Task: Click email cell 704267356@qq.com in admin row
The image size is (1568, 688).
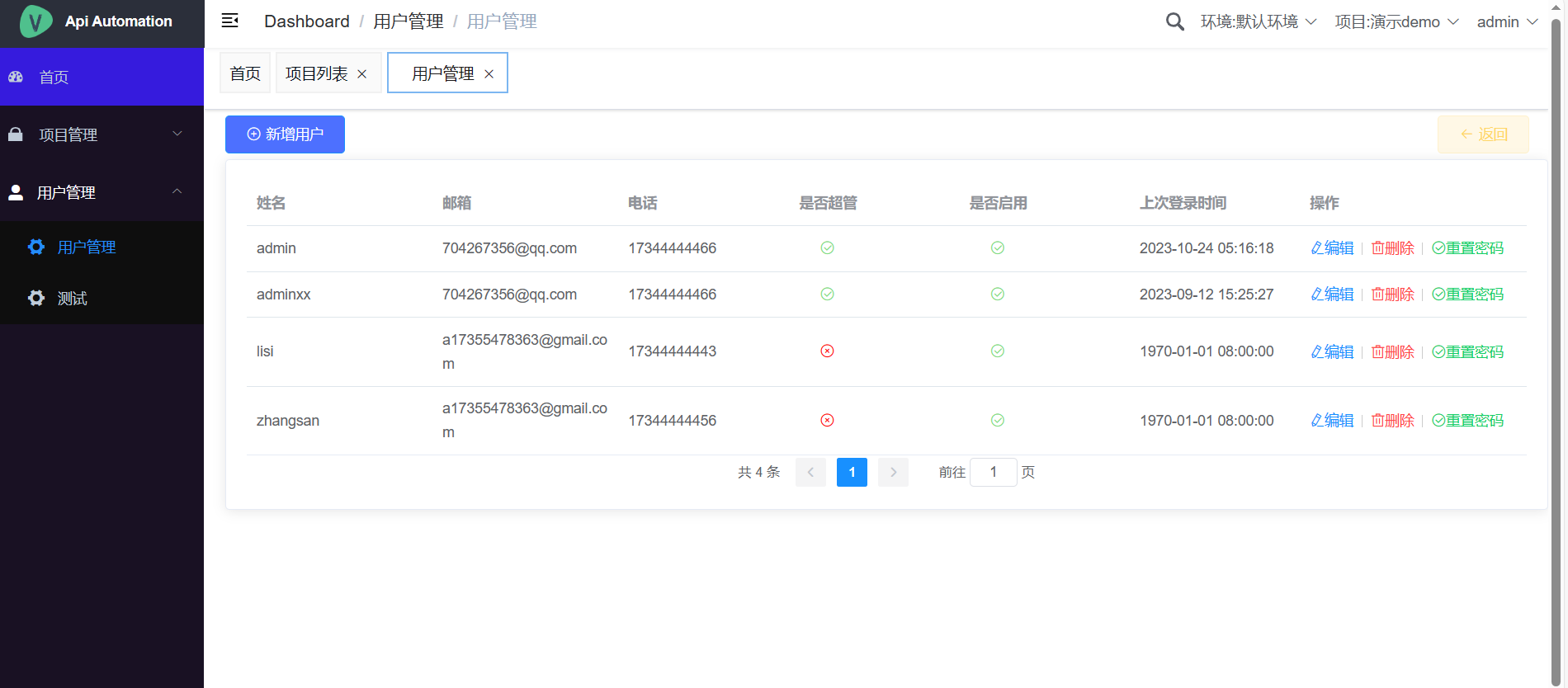Action: [509, 248]
